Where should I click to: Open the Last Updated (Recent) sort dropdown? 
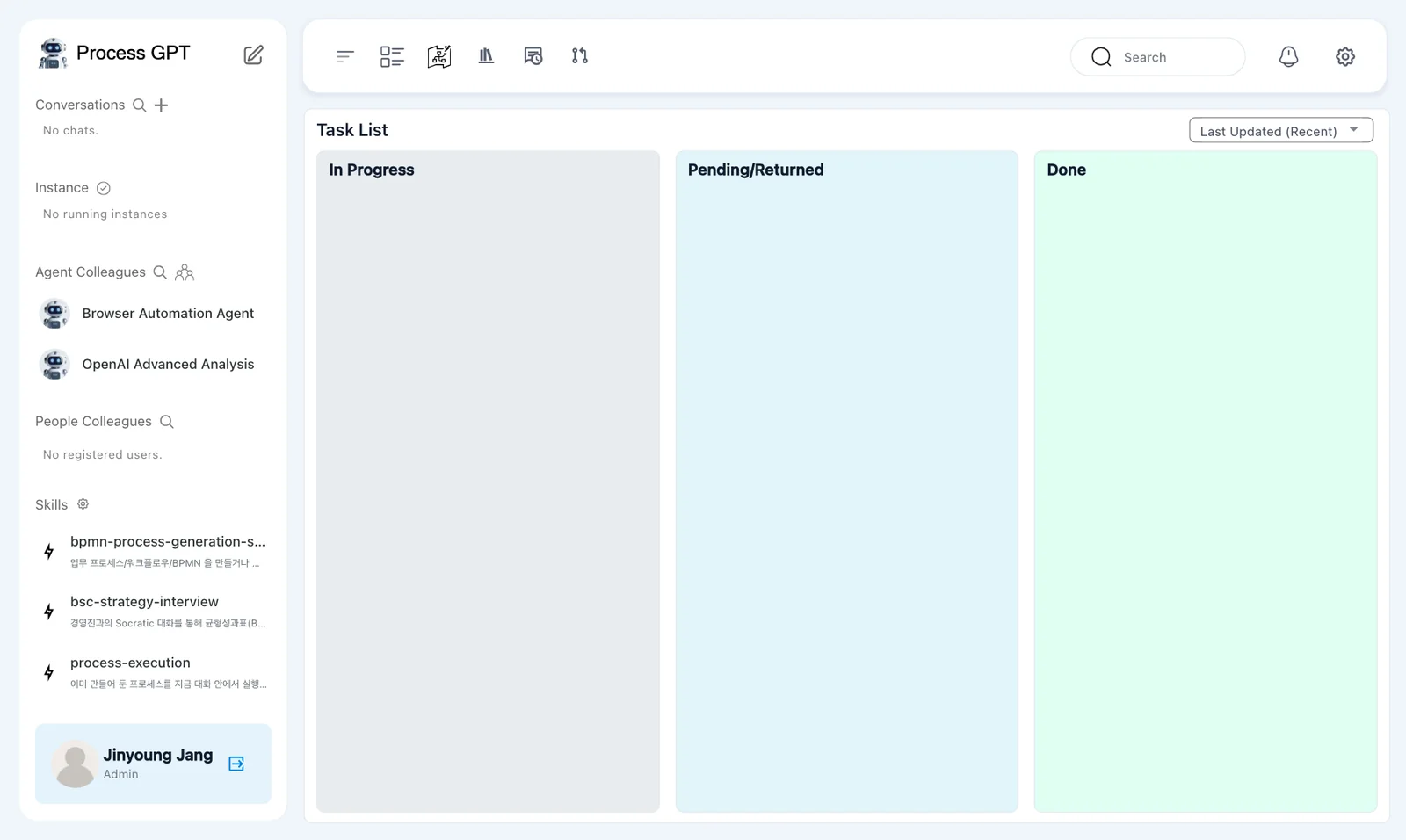pyautogui.click(x=1281, y=130)
